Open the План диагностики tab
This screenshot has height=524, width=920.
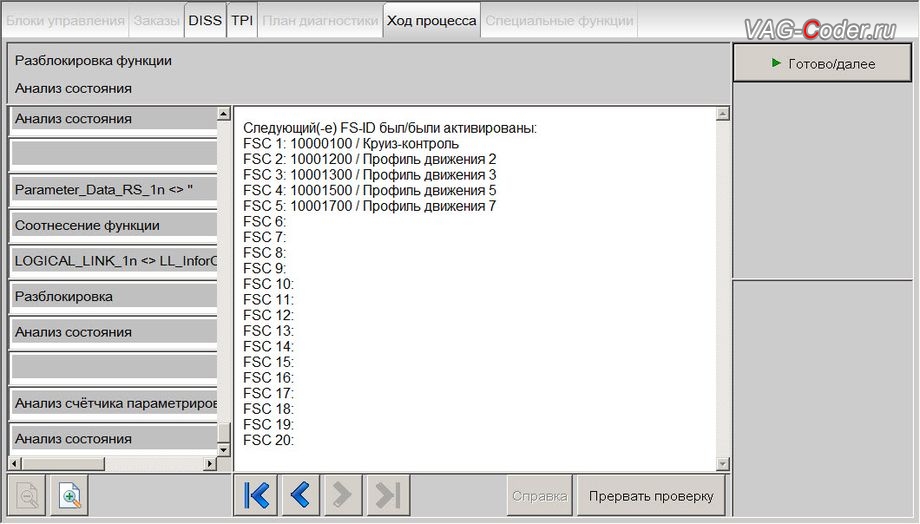coord(320,21)
